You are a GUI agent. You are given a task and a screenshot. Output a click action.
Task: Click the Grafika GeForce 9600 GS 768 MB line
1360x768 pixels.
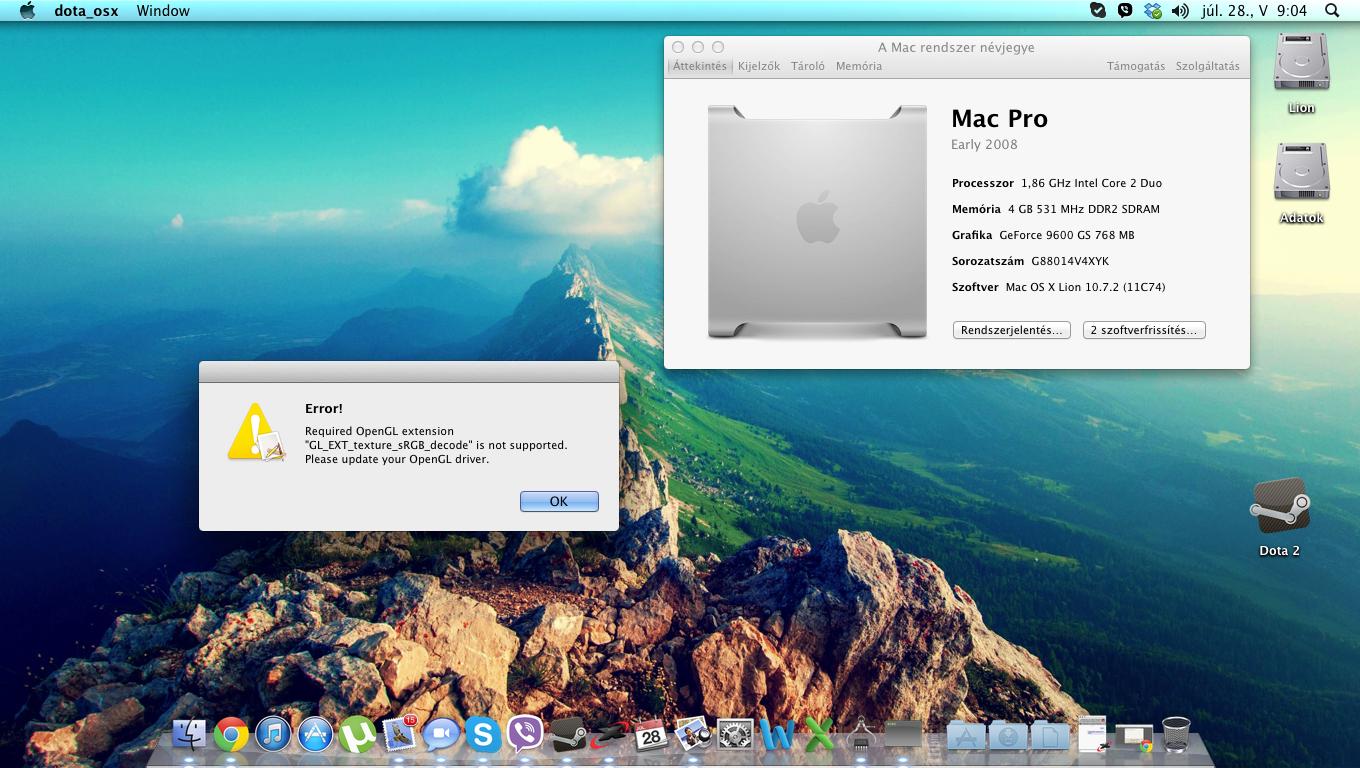click(1043, 235)
